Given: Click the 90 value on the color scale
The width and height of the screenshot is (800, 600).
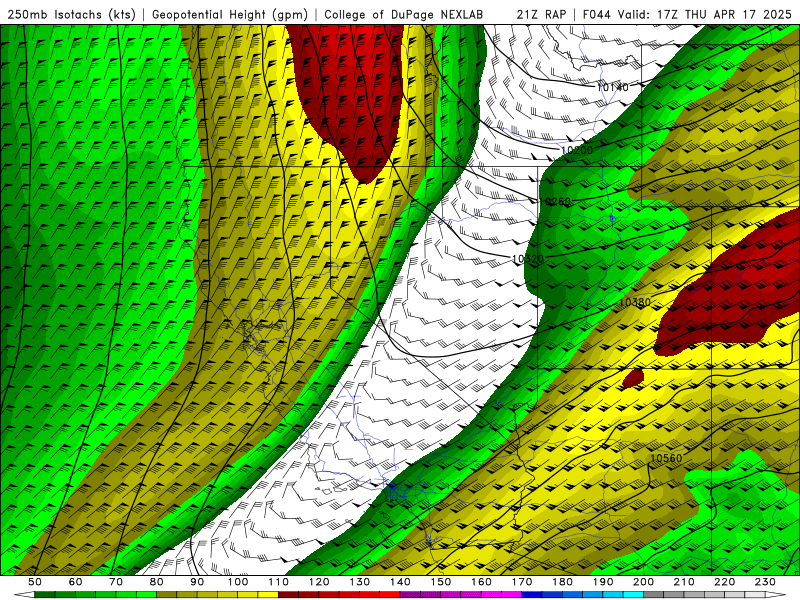Looking at the screenshot, I should coord(197,582).
